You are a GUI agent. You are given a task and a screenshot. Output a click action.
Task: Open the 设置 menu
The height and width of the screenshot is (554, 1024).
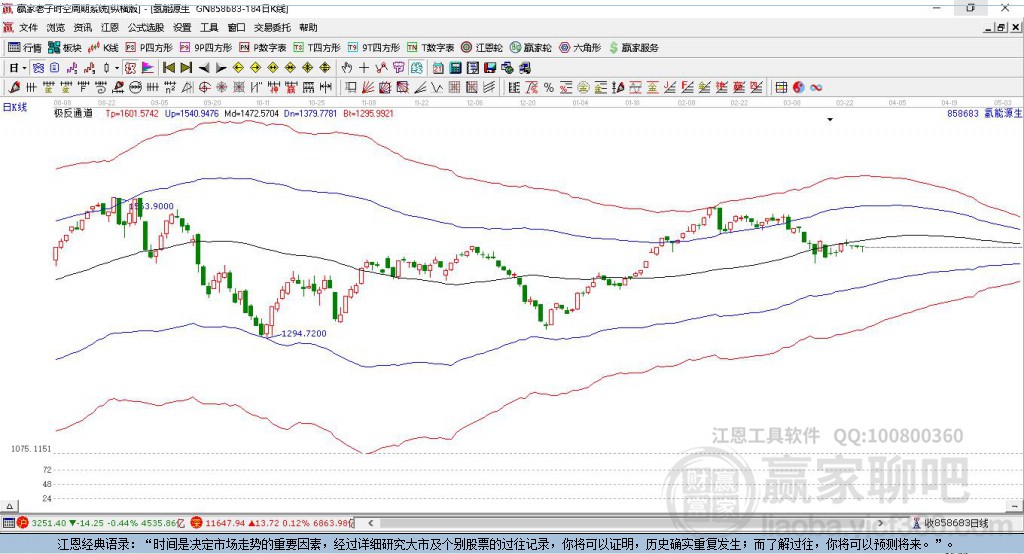182,27
